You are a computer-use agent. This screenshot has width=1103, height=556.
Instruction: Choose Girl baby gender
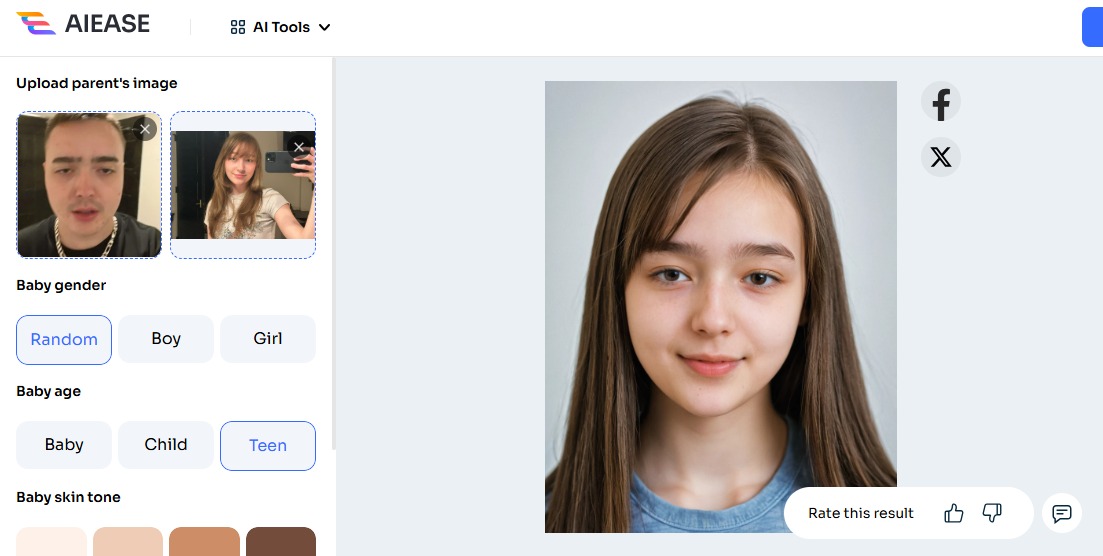pos(268,339)
